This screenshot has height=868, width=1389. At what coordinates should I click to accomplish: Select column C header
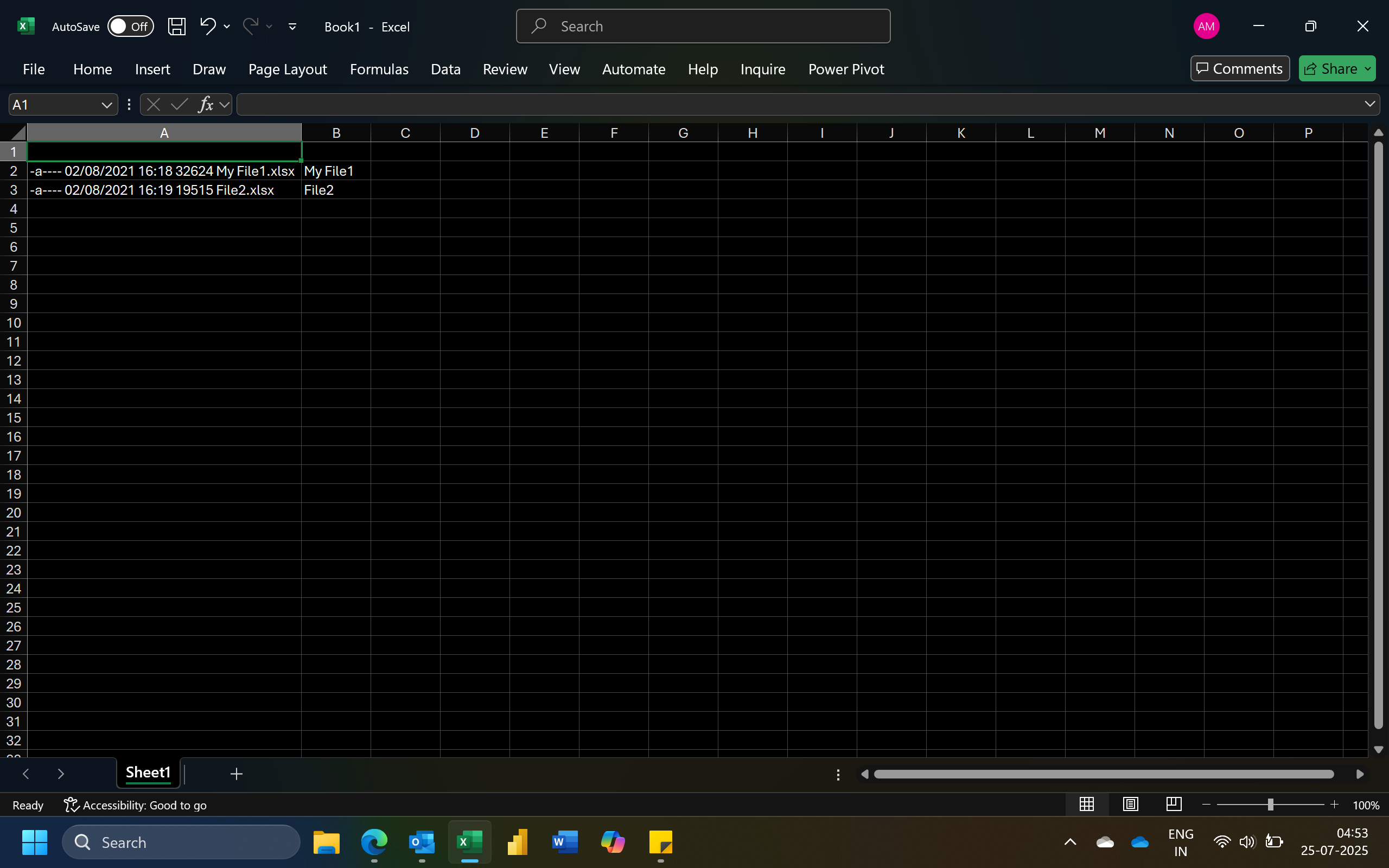point(405,133)
